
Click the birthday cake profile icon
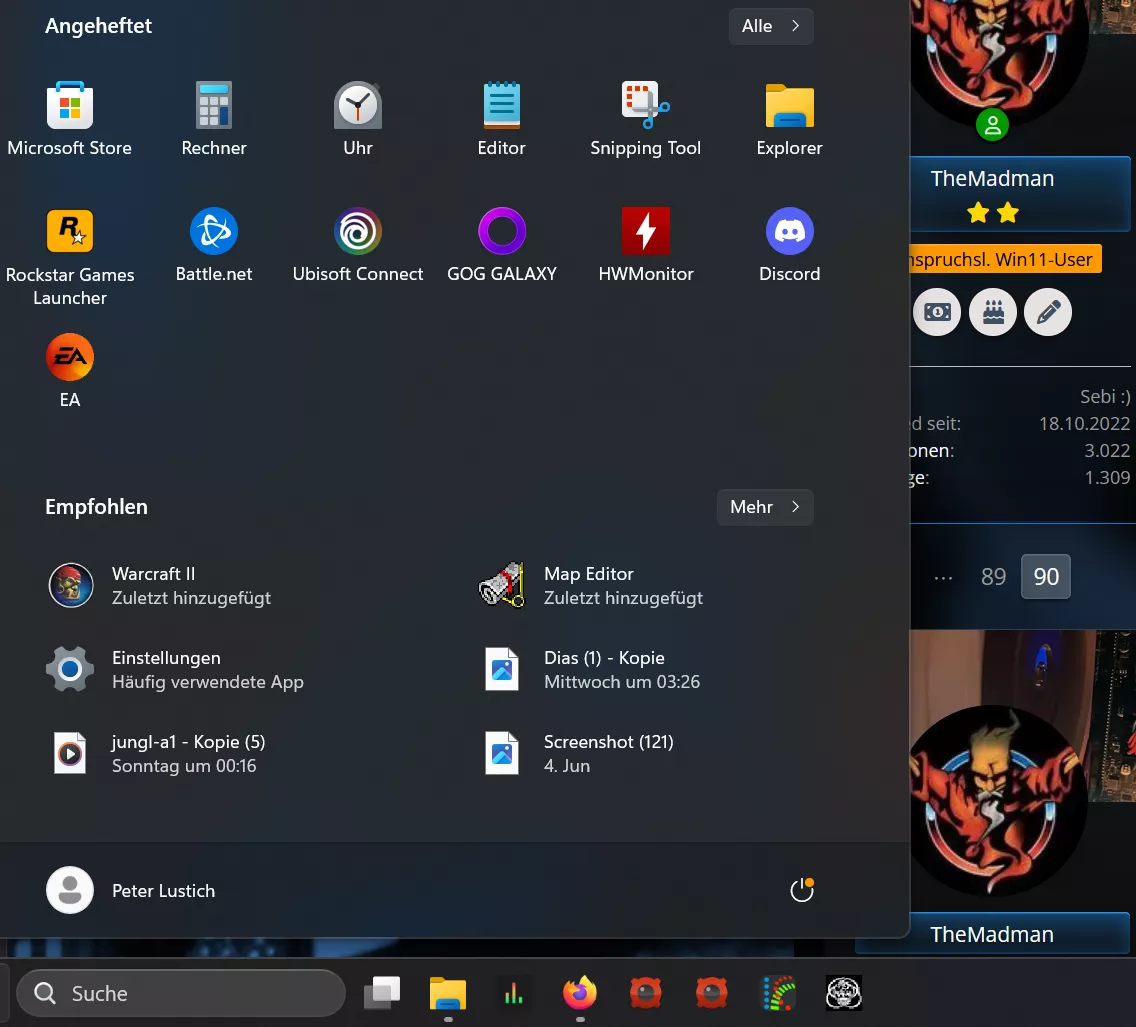click(x=993, y=312)
